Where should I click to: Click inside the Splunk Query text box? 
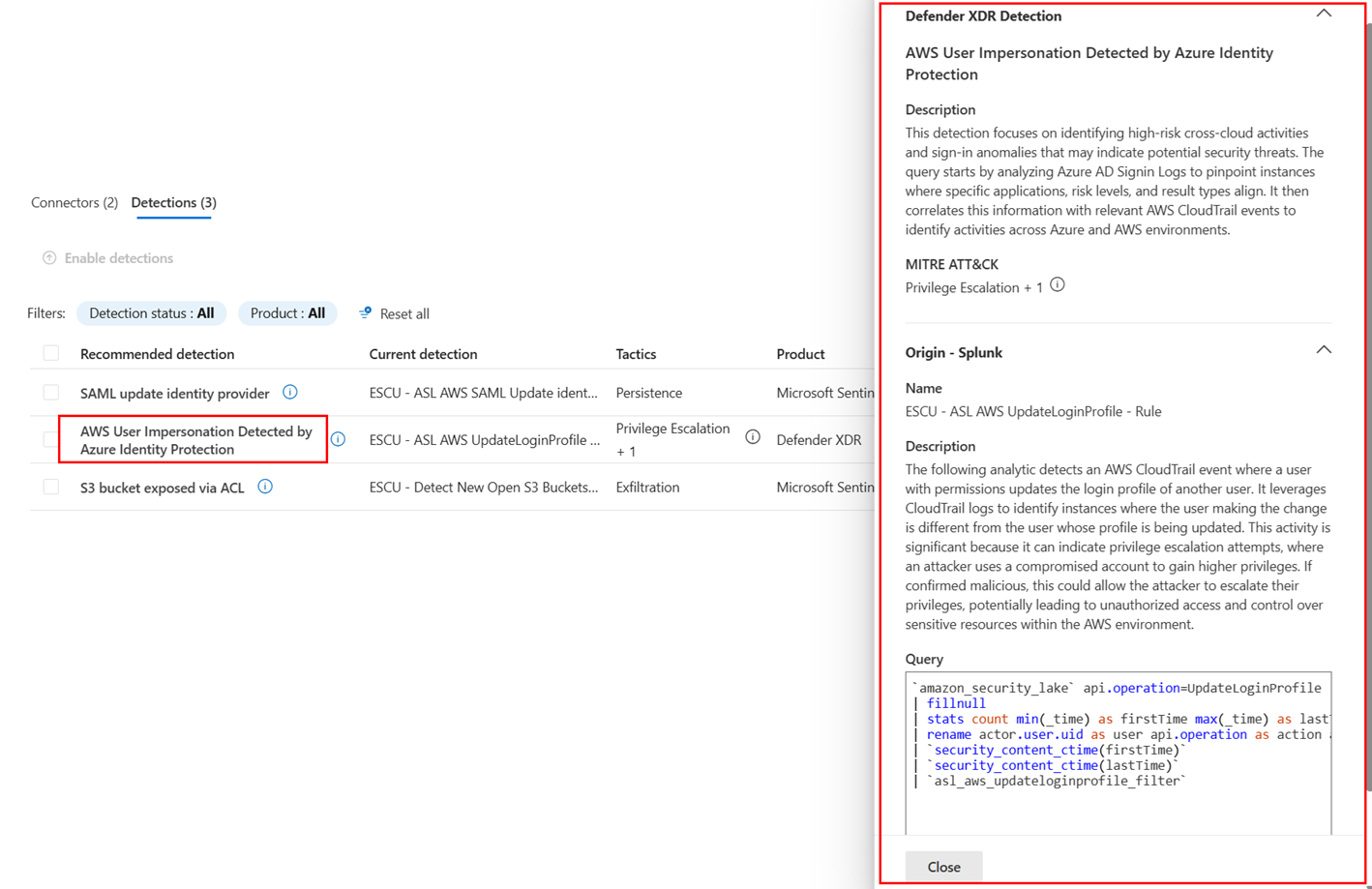(1118, 754)
